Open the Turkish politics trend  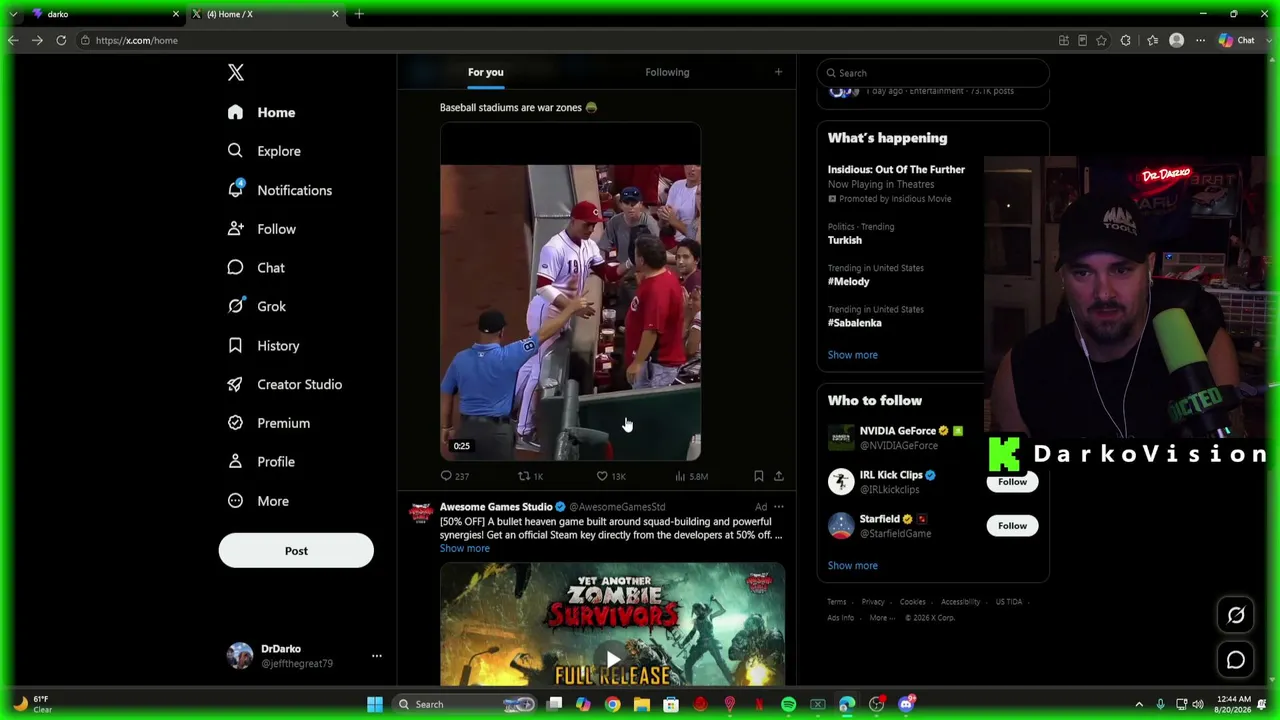[845, 240]
